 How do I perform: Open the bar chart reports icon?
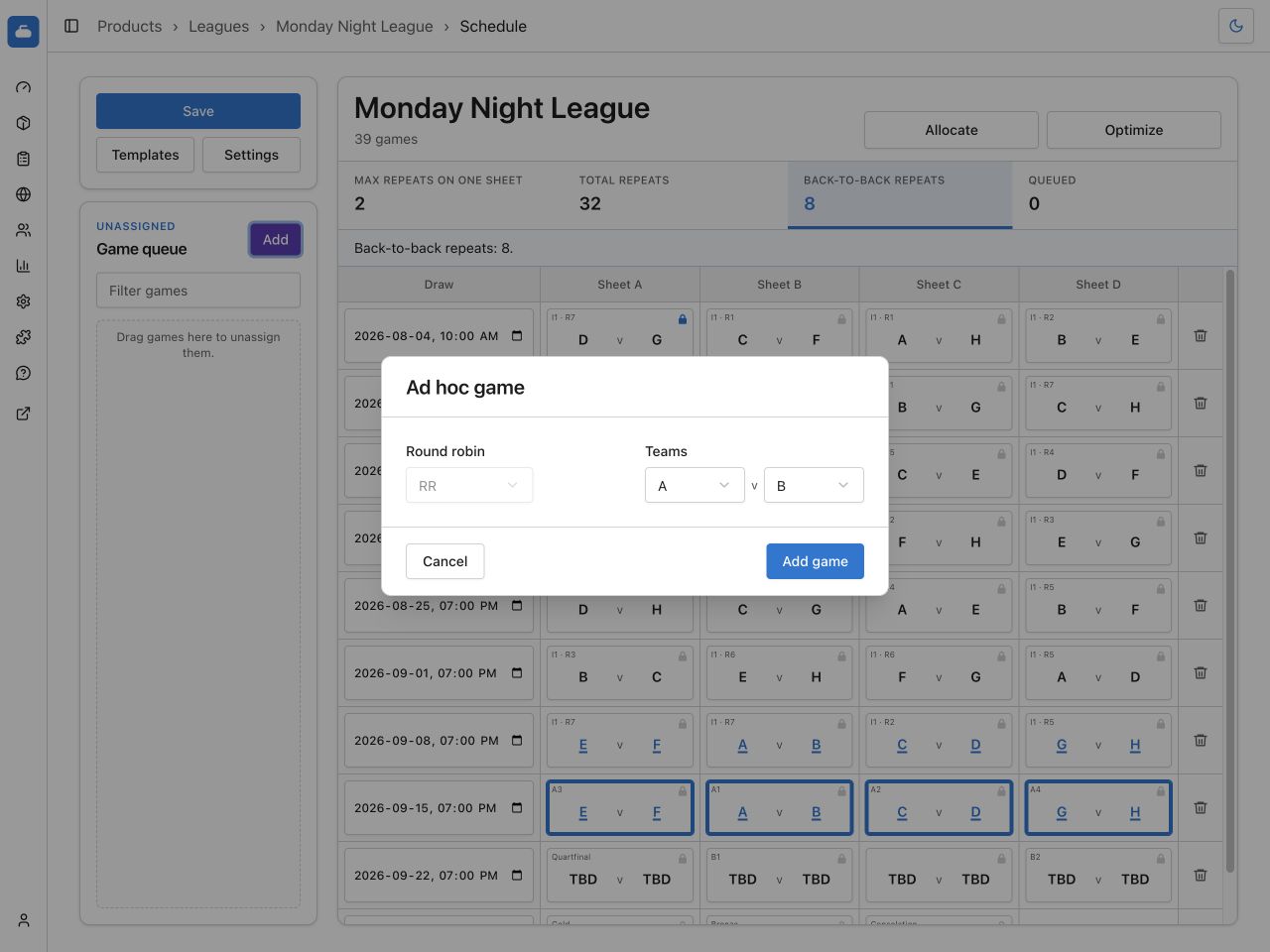click(24, 266)
